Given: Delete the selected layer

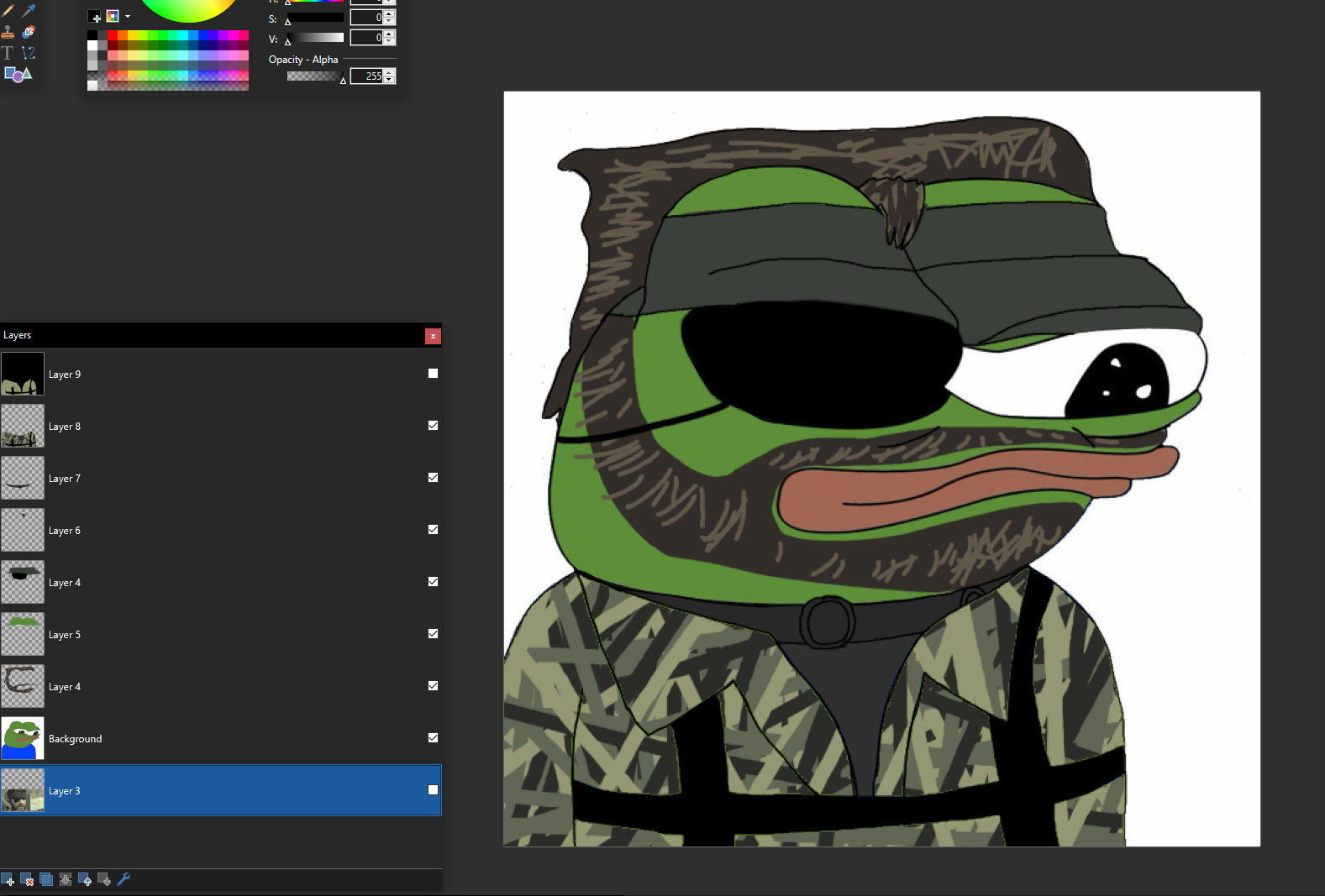Looking at the screenshot, I should (x=27, y=879).
